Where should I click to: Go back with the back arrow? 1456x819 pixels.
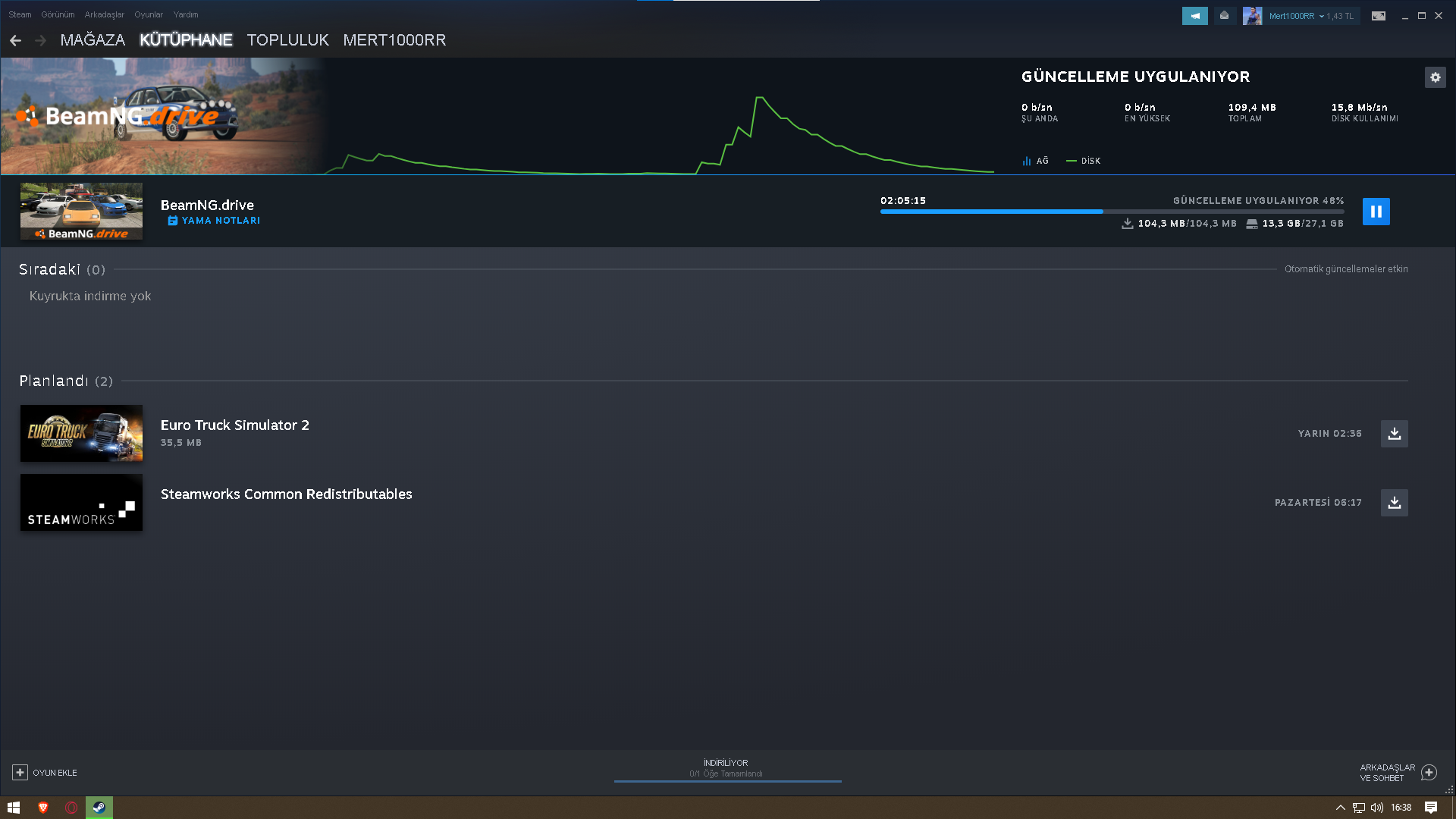(x=16, y=40)
